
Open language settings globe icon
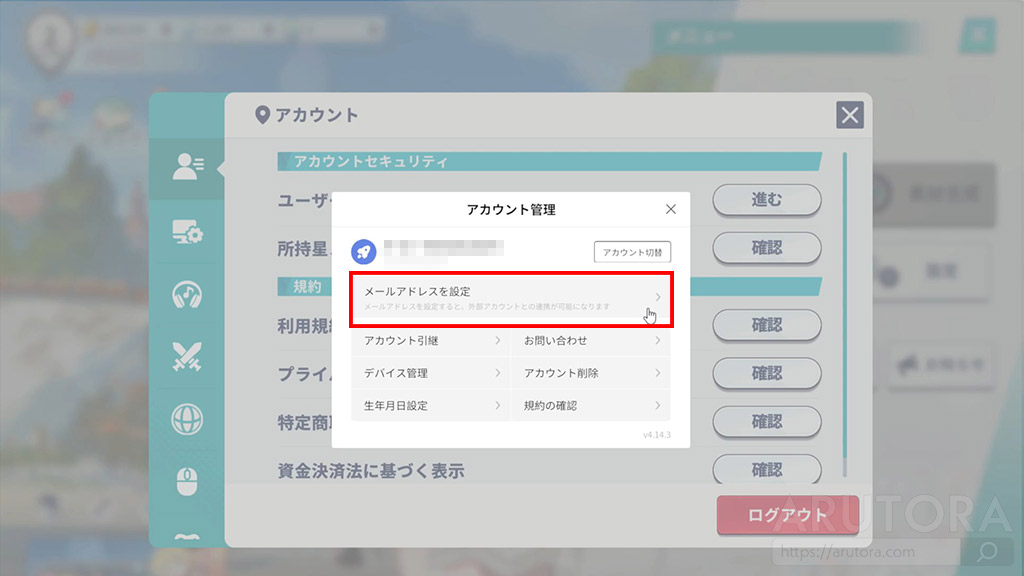[x=187, y=418]
